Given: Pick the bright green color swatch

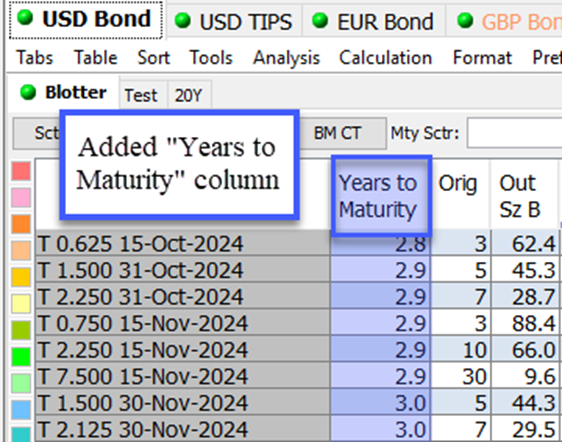Looking at the screenshot, I should click(x=21, y=357).
